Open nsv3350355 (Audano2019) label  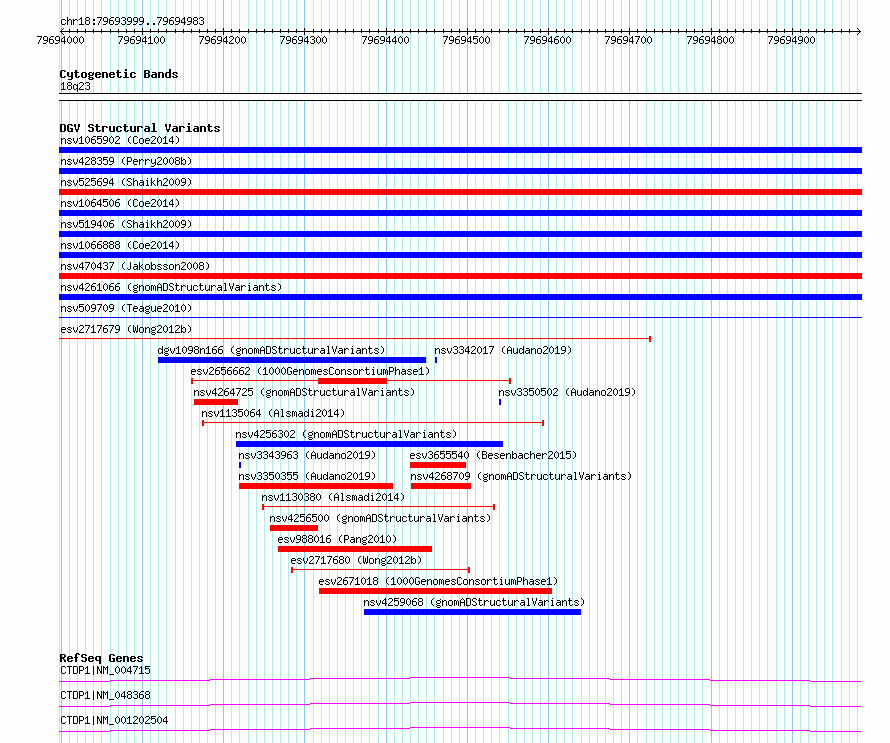tap(307, 476)
